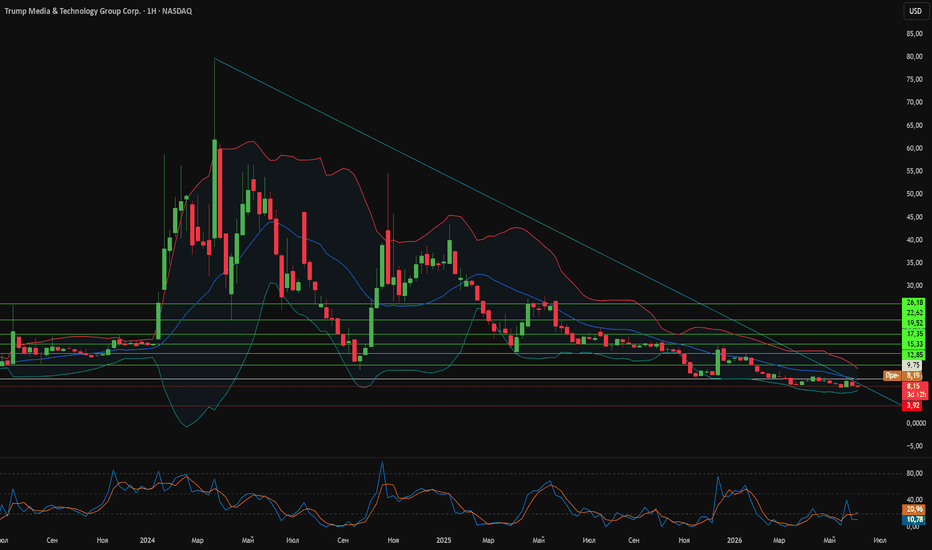Select the 12,85 green price label
The width and height of the screenshot is (932, 550).
[x=914, y=354]
